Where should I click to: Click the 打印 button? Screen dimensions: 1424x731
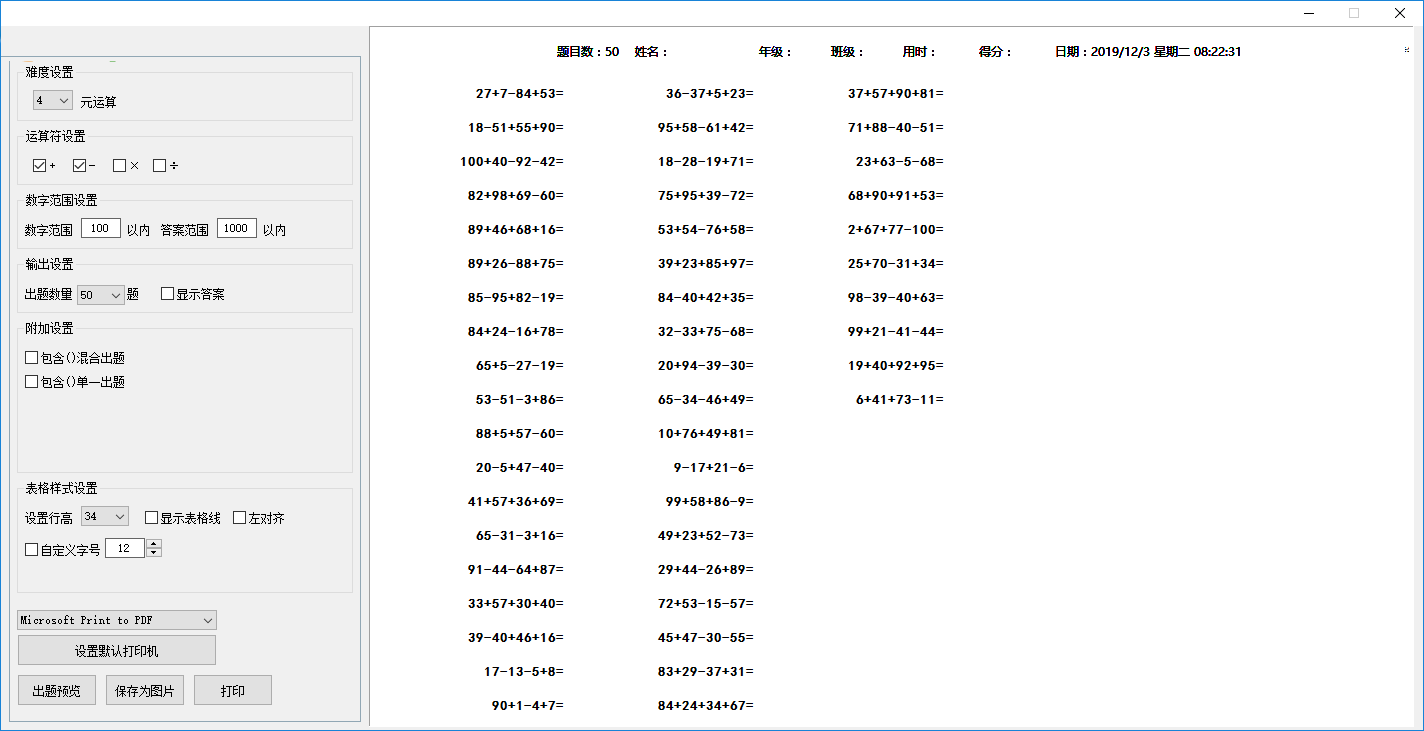coord(233,691)
